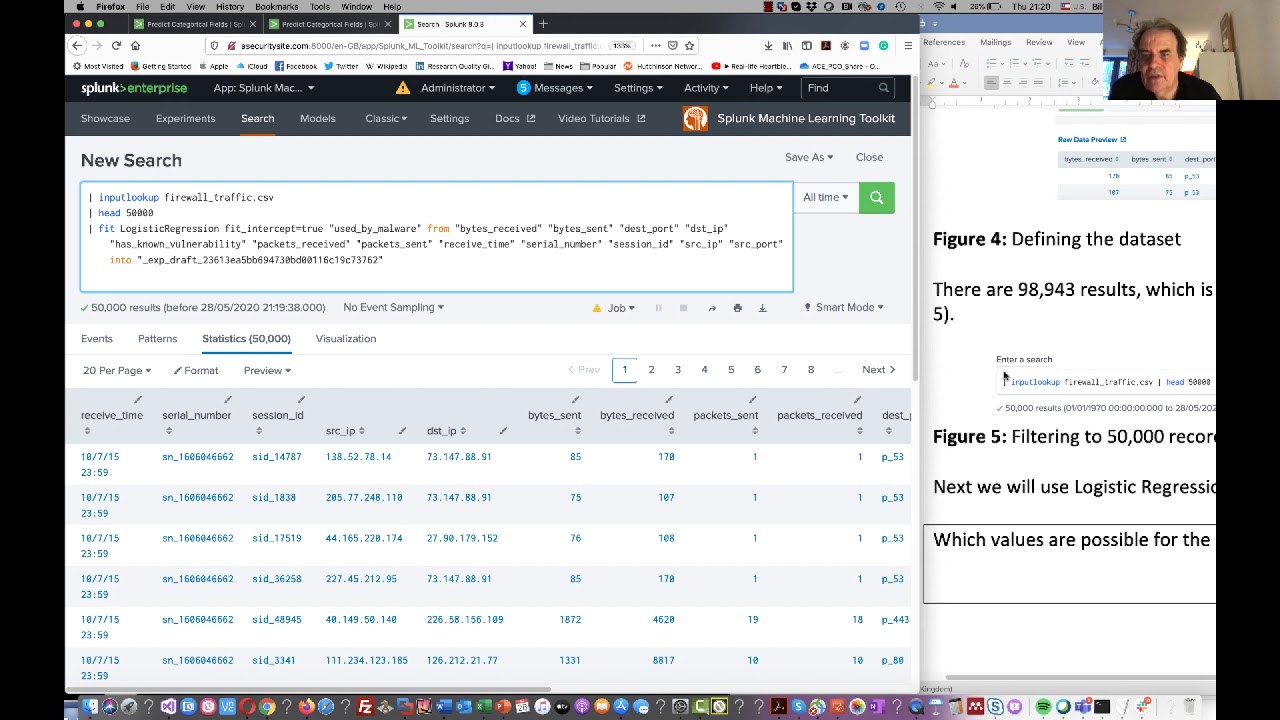Click the Firefox URL address bar
The height and width of the screenshot is (720, 1280).
[x=417, y=45]
